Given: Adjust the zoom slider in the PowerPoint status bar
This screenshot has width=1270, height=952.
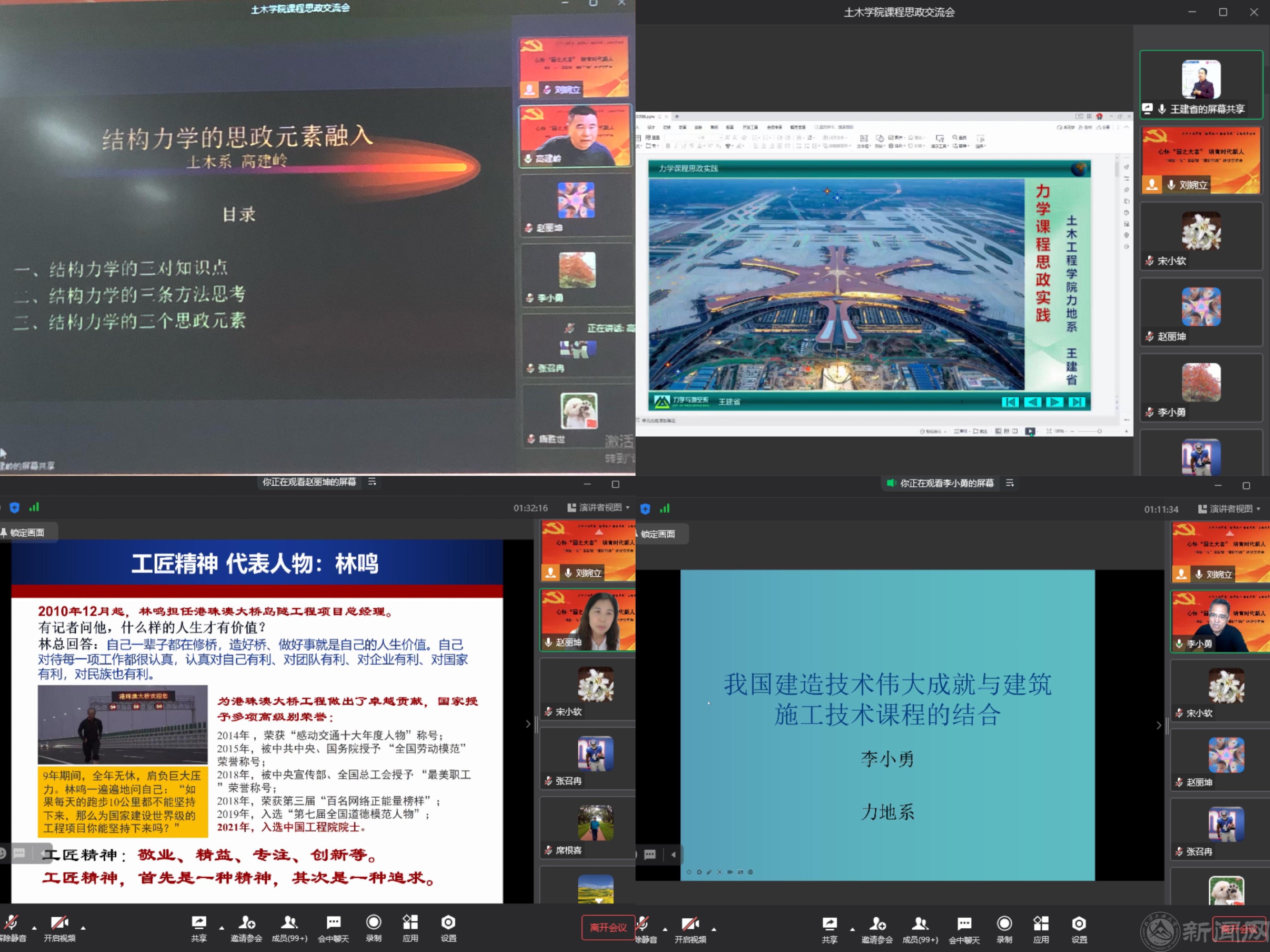Looking at the screenshot, I should tap(1100, 431).
